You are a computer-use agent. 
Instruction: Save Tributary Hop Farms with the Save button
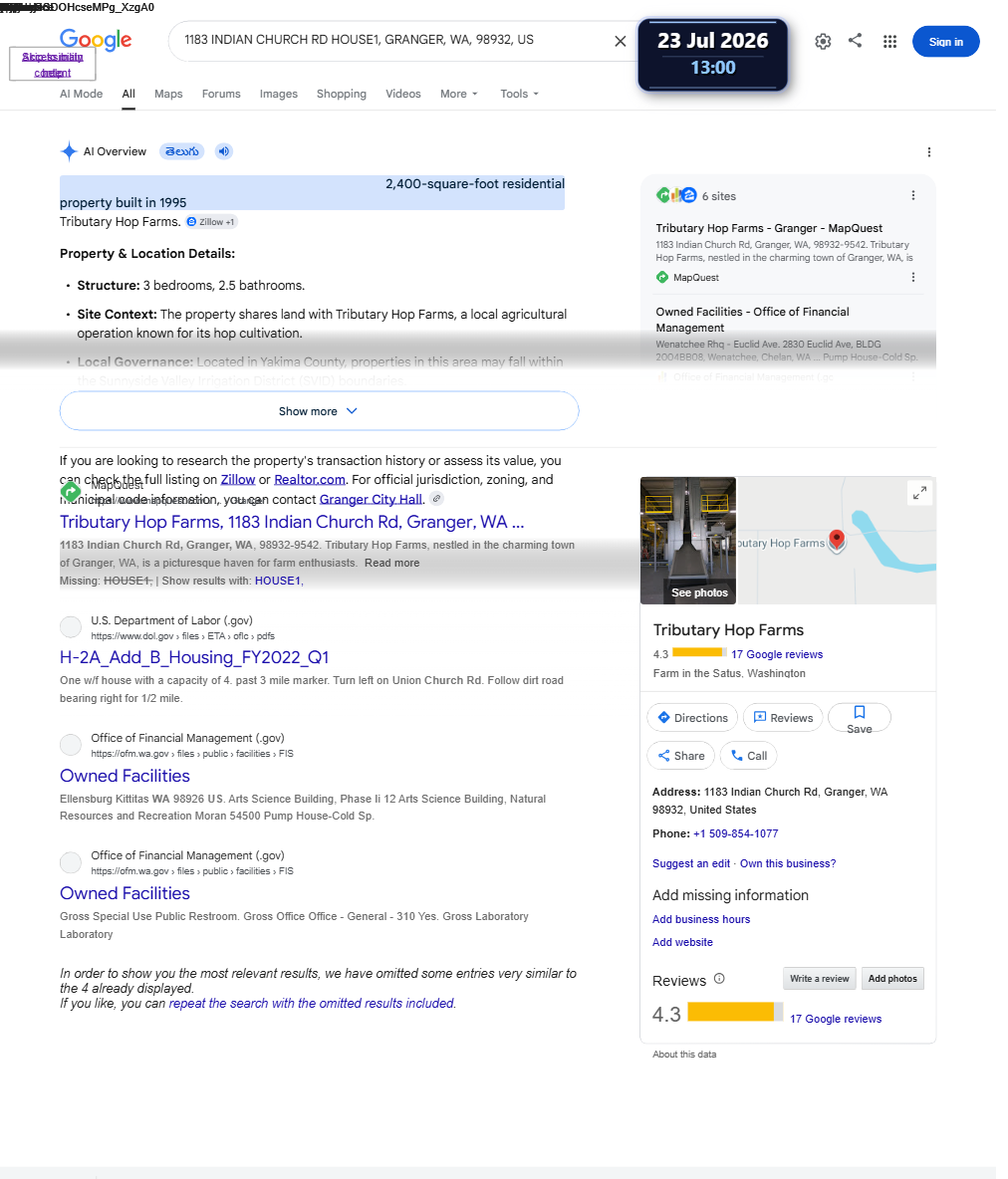[x=859, y=717]
